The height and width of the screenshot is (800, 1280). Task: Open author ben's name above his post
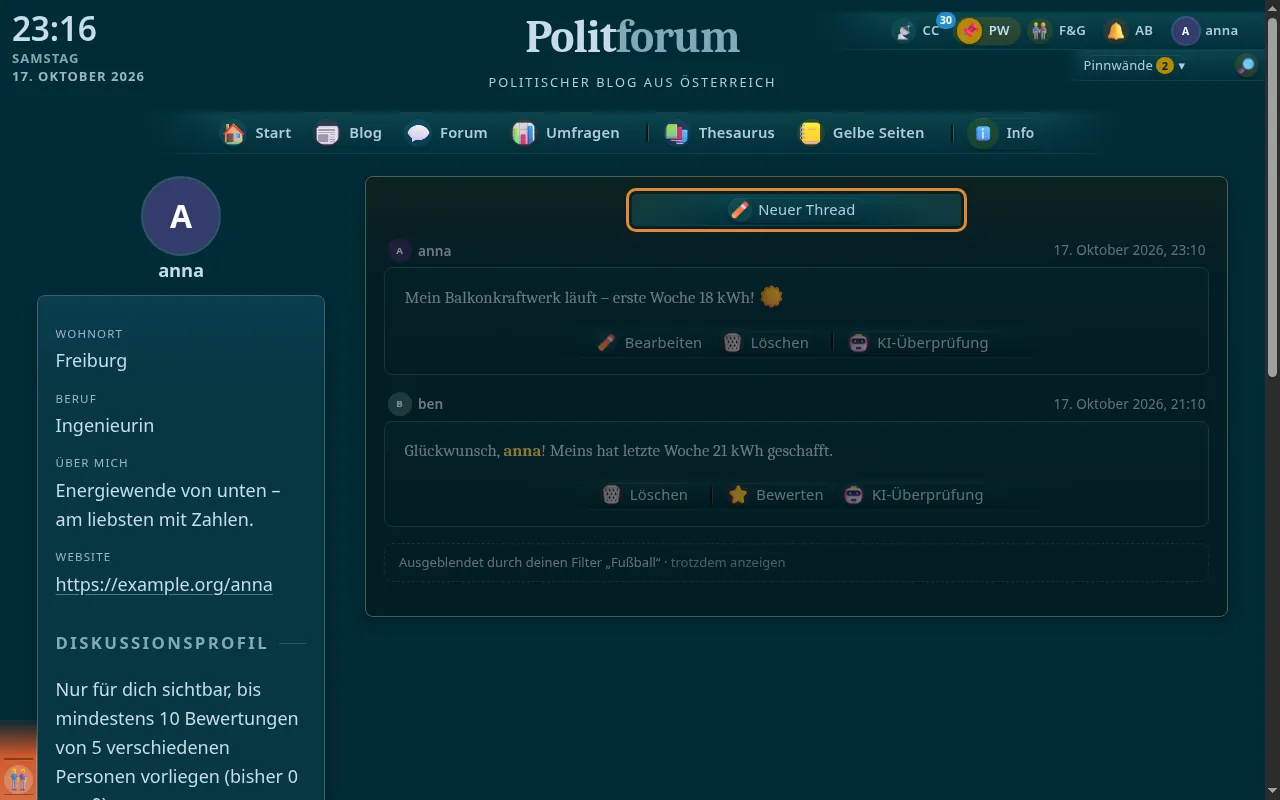[x=431, y=404]
